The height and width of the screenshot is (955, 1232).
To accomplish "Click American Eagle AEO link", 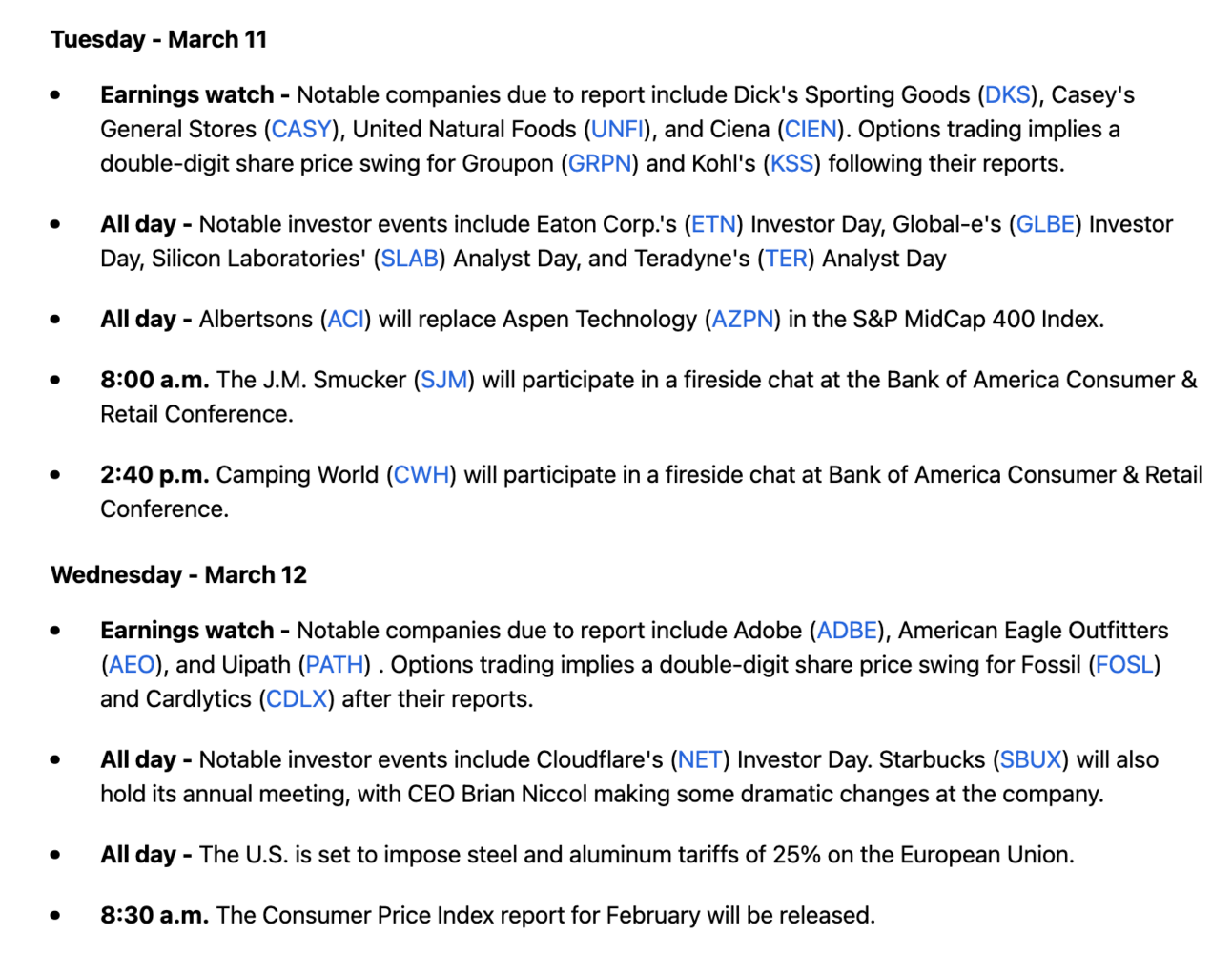I will click(x=132, y=665).
